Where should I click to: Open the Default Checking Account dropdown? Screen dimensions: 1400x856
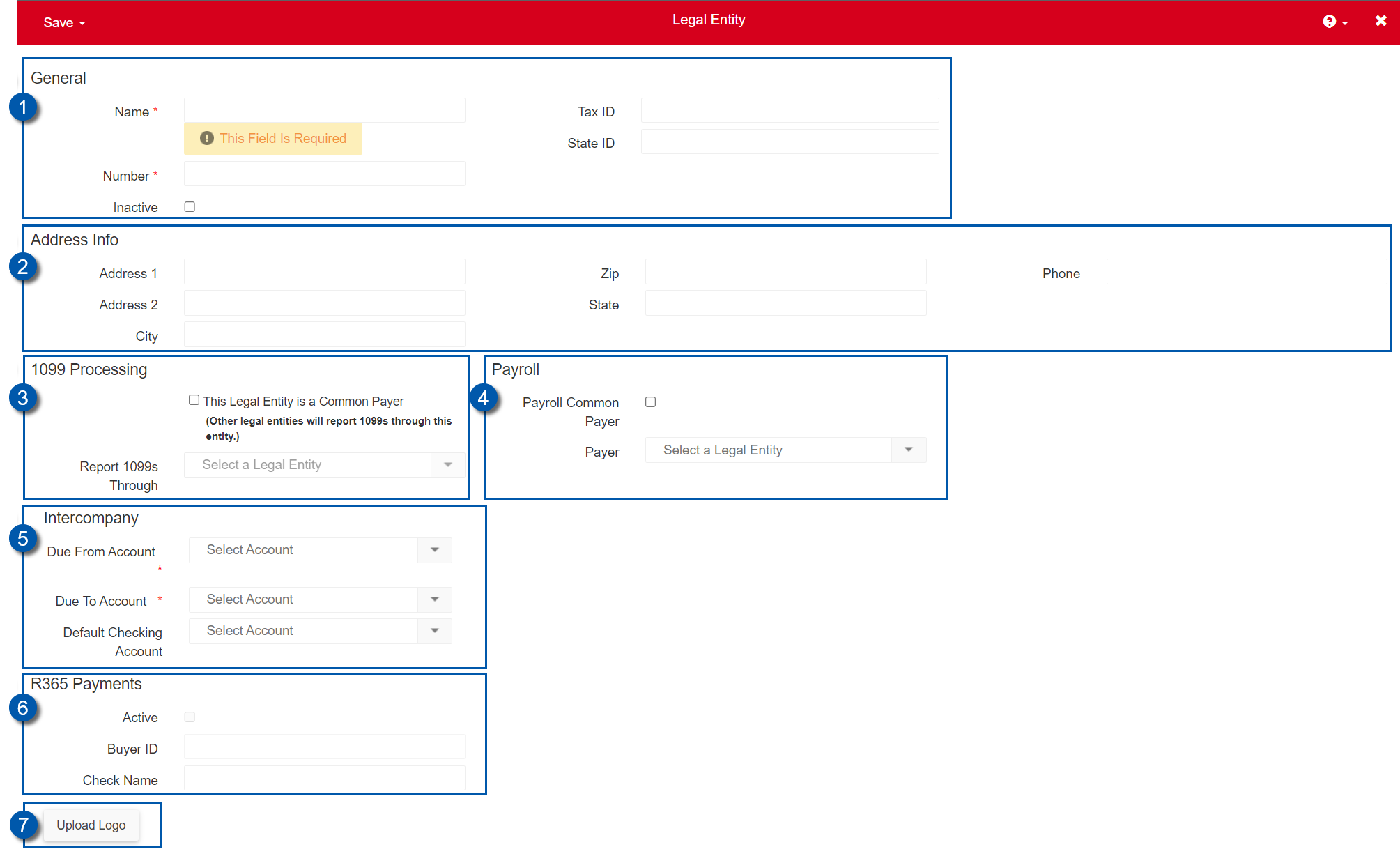point(435,631)
